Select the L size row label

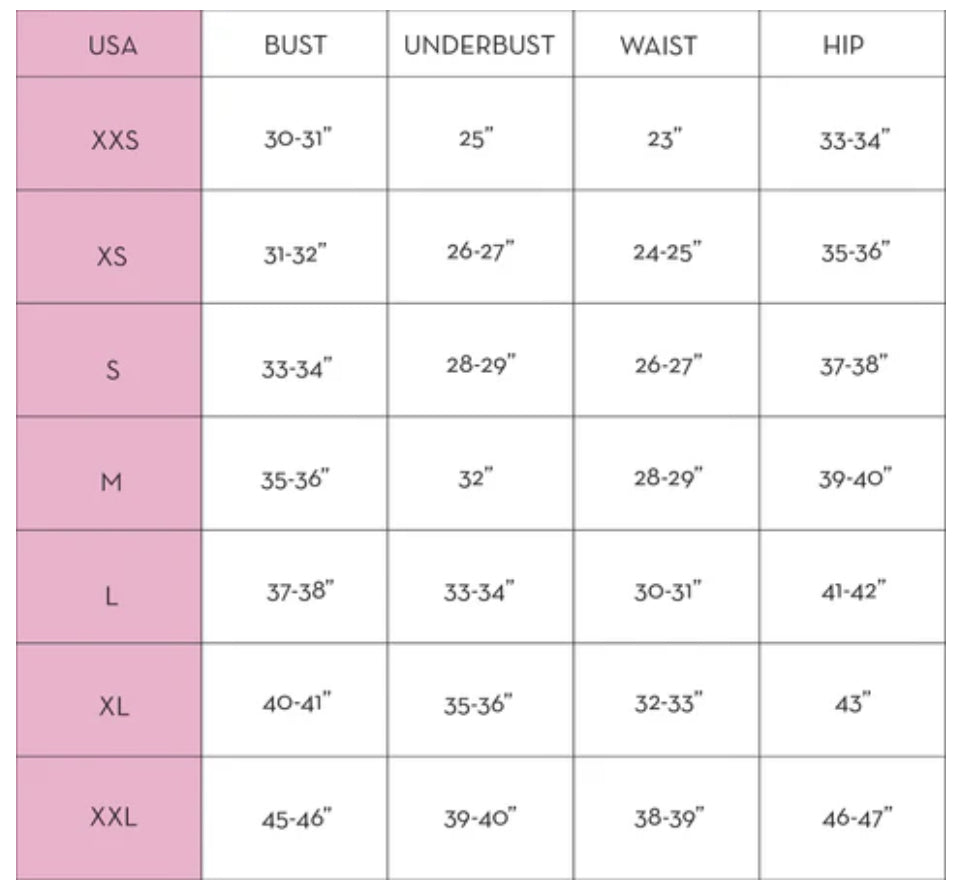pyautogui.click(x=112, y=597)
